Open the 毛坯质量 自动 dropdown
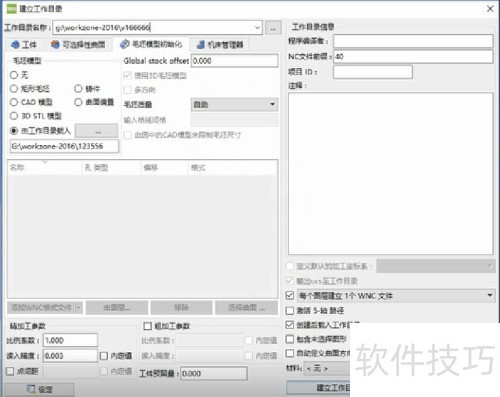 click(234, 104)
